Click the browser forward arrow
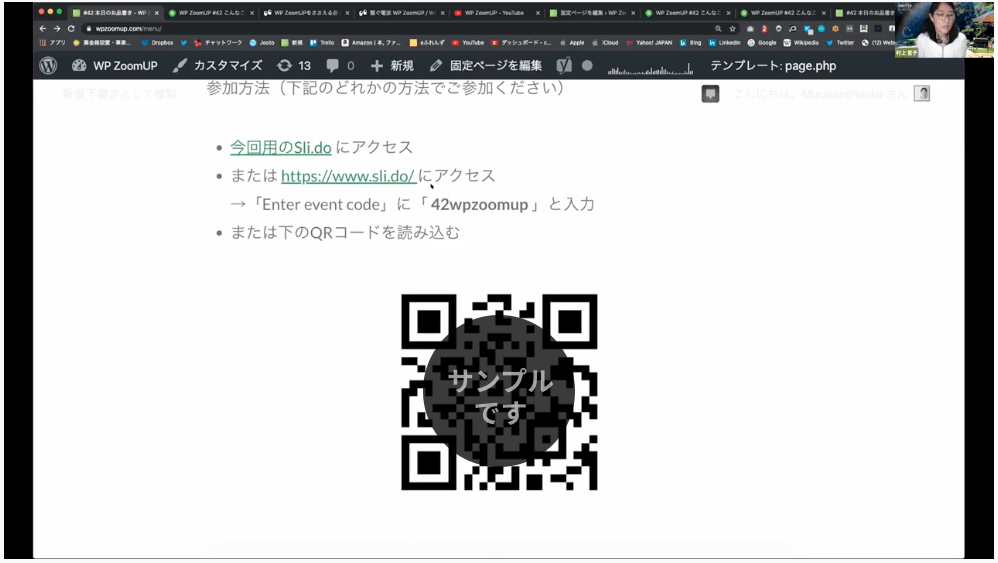The image size is (998, 563). click(x=57, y=29)
